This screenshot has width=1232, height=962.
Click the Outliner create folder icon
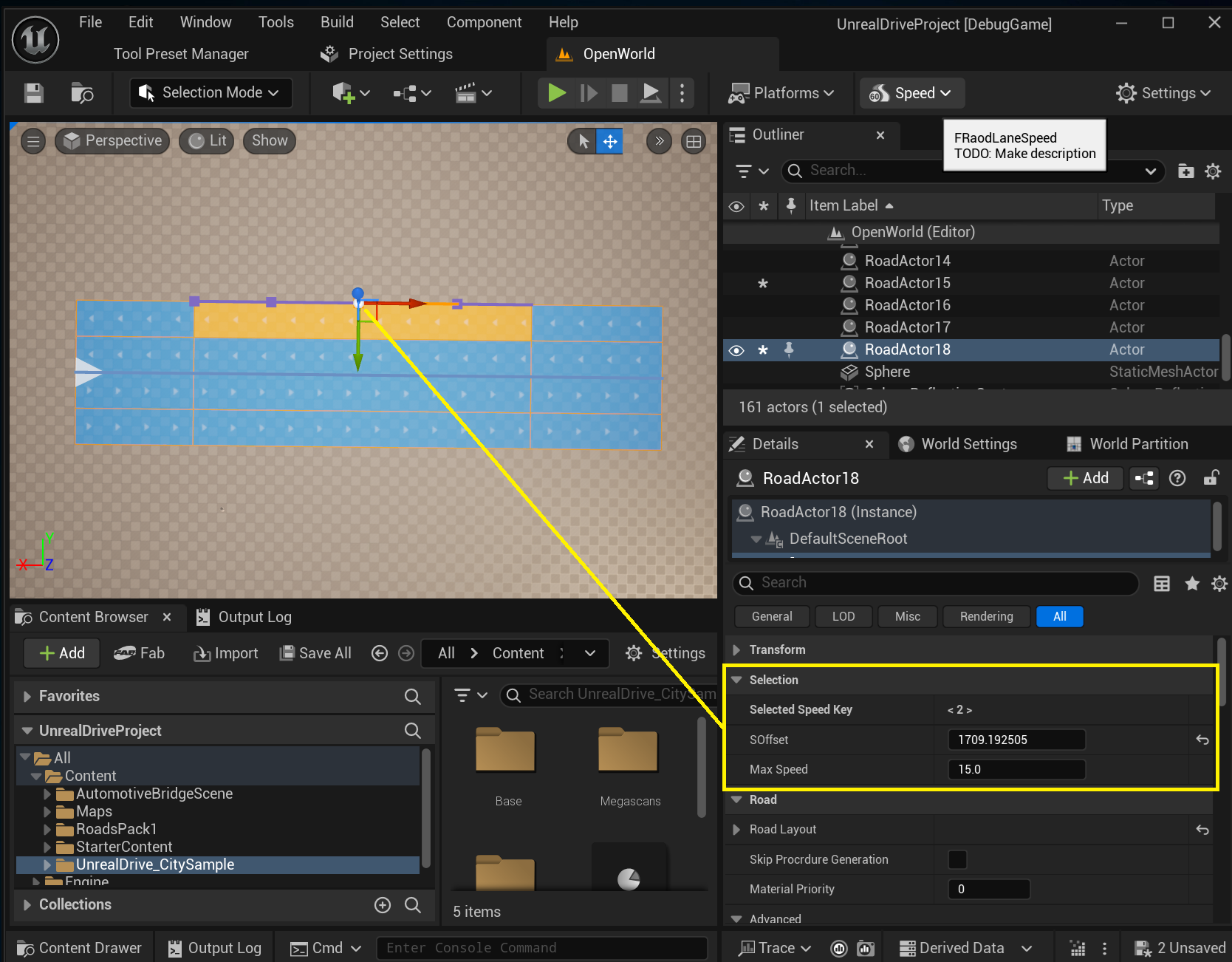coord(1185,171)
